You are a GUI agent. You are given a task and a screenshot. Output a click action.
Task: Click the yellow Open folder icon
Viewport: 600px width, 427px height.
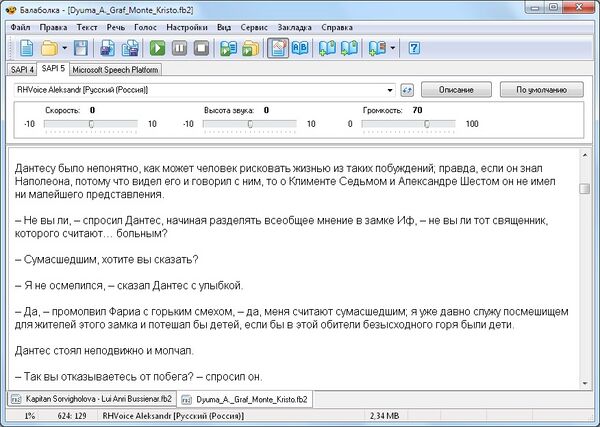49,48
